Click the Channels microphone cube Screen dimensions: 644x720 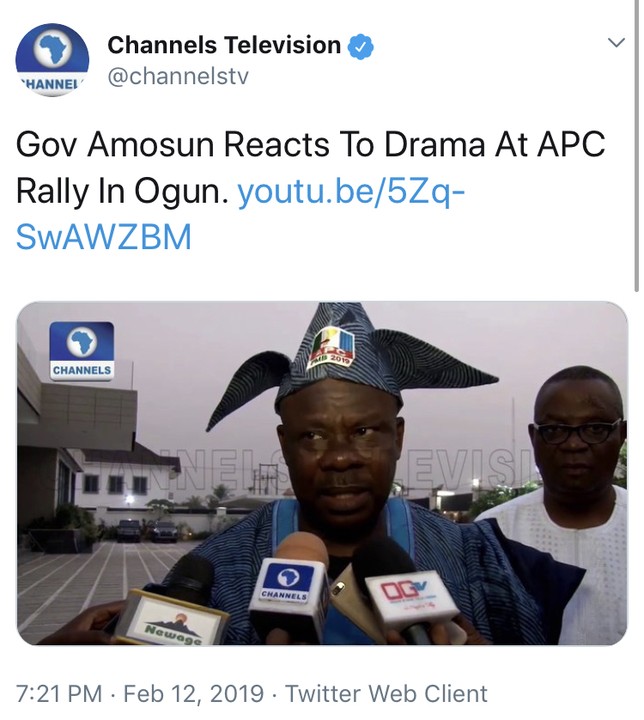coord(288,591)
